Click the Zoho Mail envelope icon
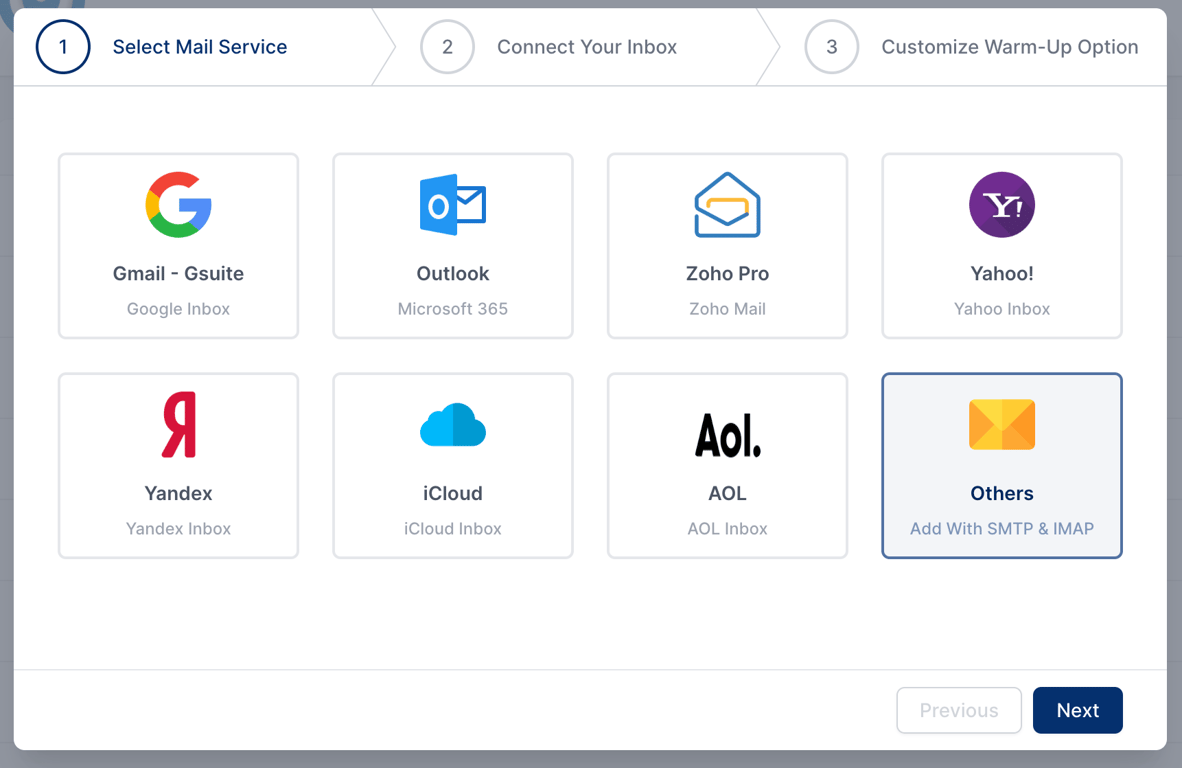Image resolution: width=1182 pixels, height=768 pixels. point(727,205)
